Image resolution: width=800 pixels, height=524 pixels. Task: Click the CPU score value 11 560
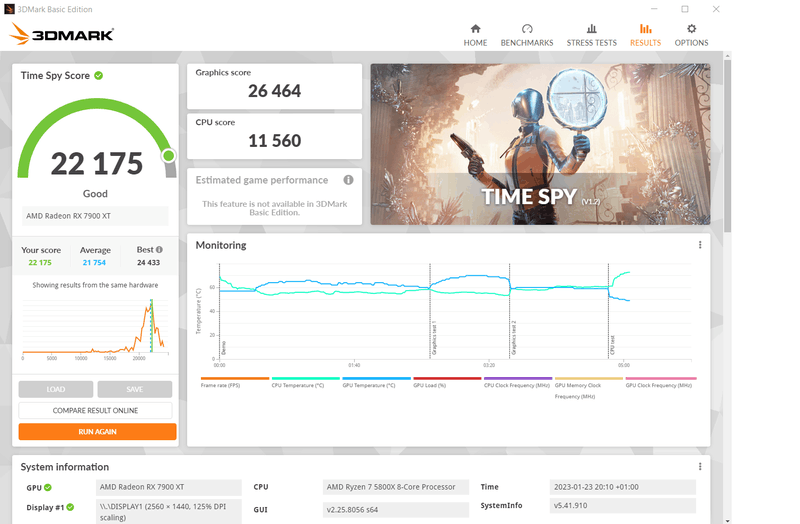click(274, 141)
